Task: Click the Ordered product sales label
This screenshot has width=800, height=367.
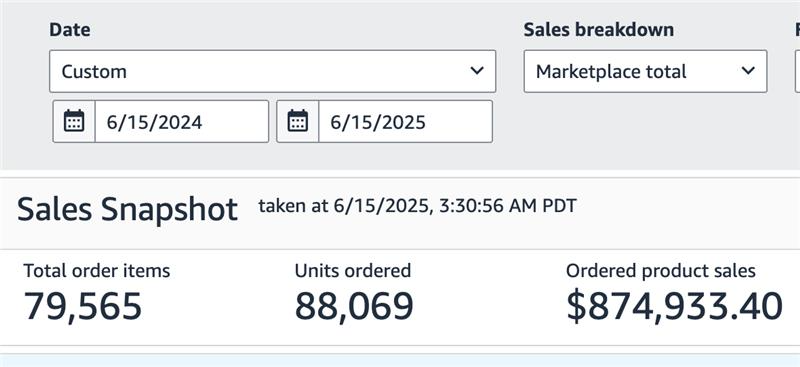Action: pos(661,271)
